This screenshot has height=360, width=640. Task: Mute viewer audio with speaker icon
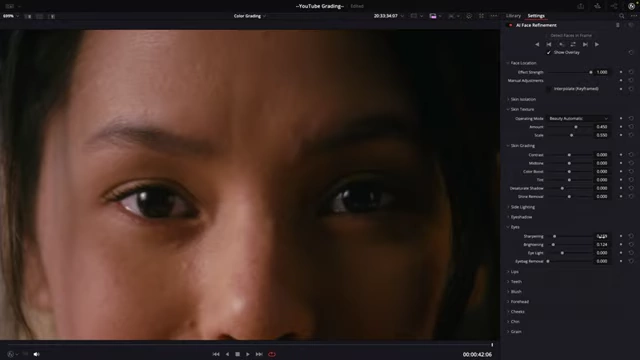coord(36,354)
